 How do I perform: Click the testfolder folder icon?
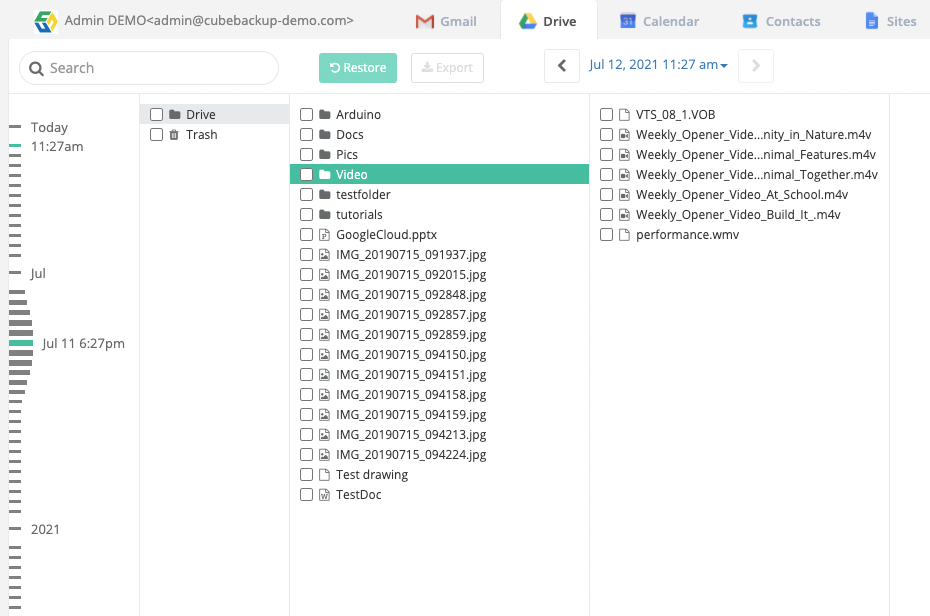(x=324, y=194)
